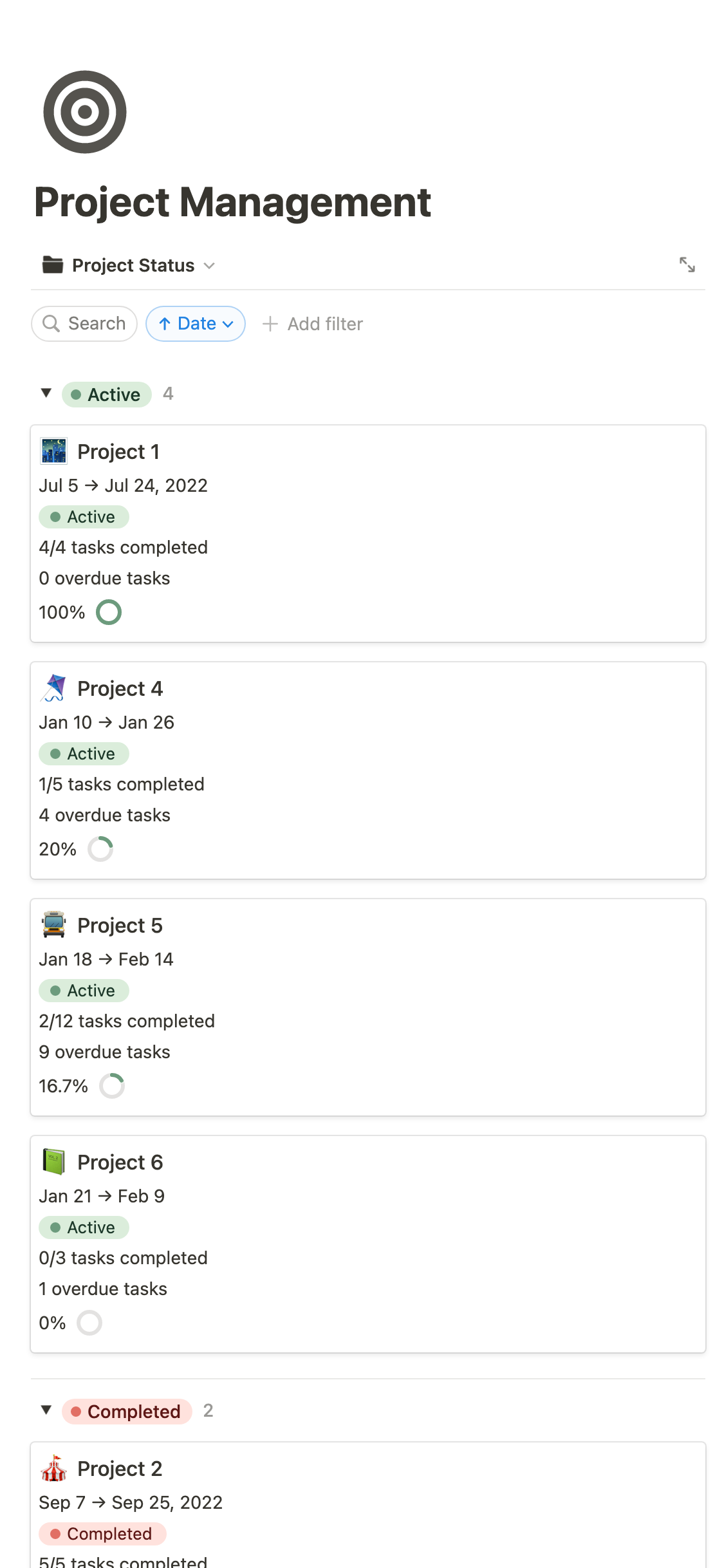Viewport: 724px width, 1568px height.
Task: Click the Project 1 night city icon
Action: coord(53,451)
